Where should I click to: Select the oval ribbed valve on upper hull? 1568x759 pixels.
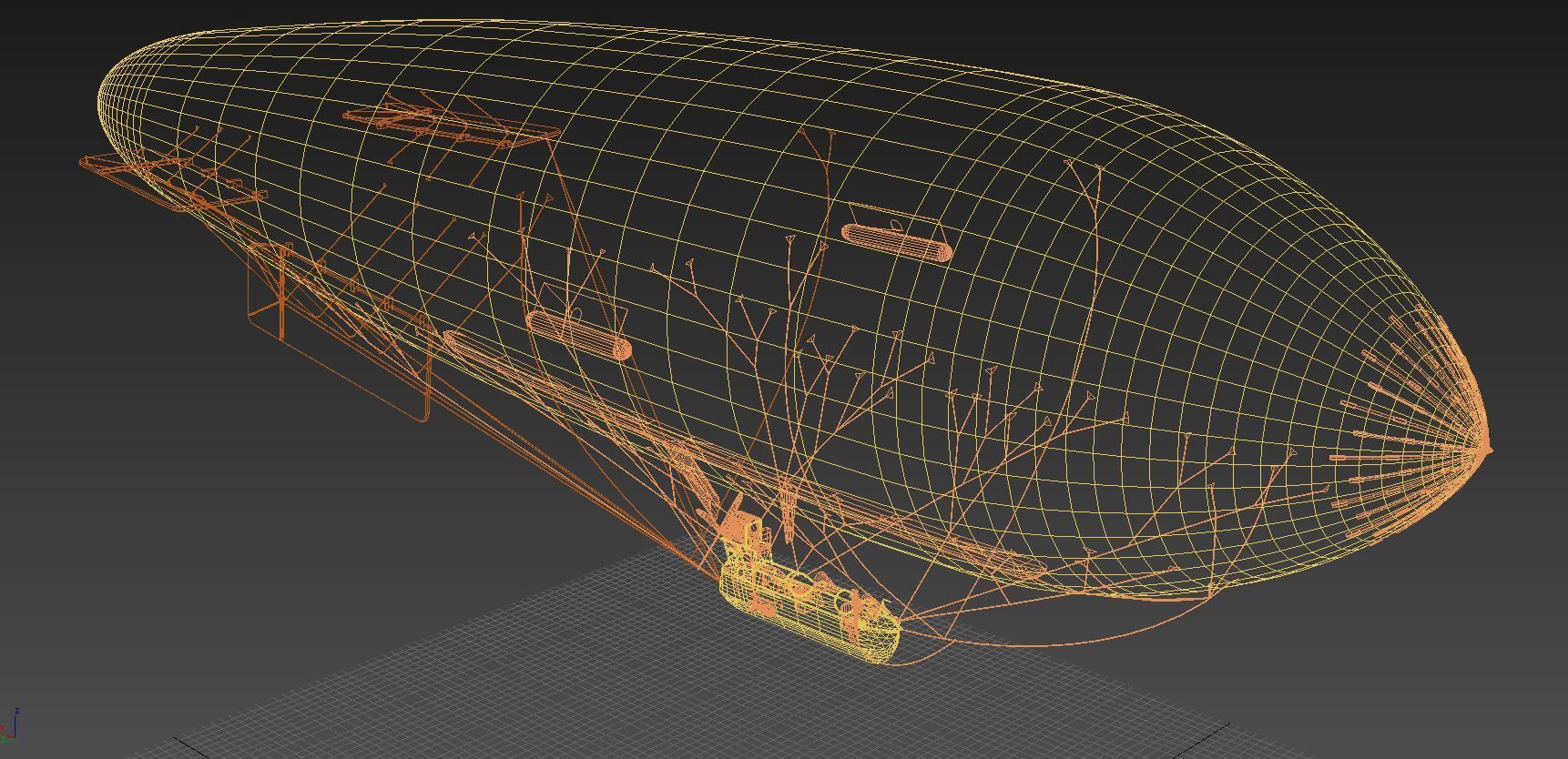click(x=897, y=243)
